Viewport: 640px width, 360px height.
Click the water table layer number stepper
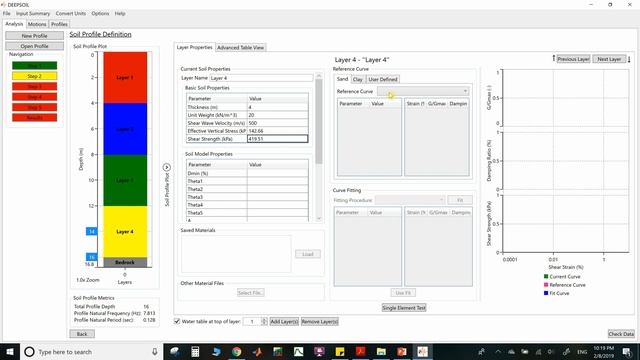264,322
